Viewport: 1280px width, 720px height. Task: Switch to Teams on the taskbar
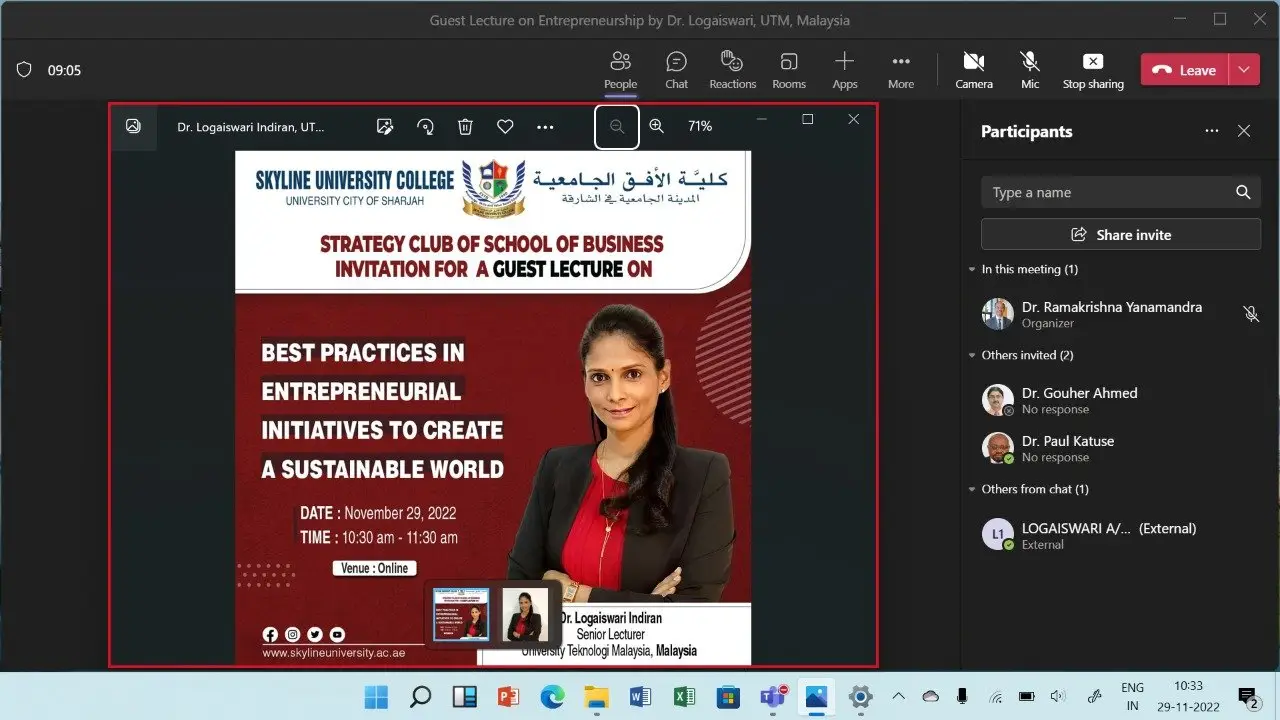(x=773, y=696)
